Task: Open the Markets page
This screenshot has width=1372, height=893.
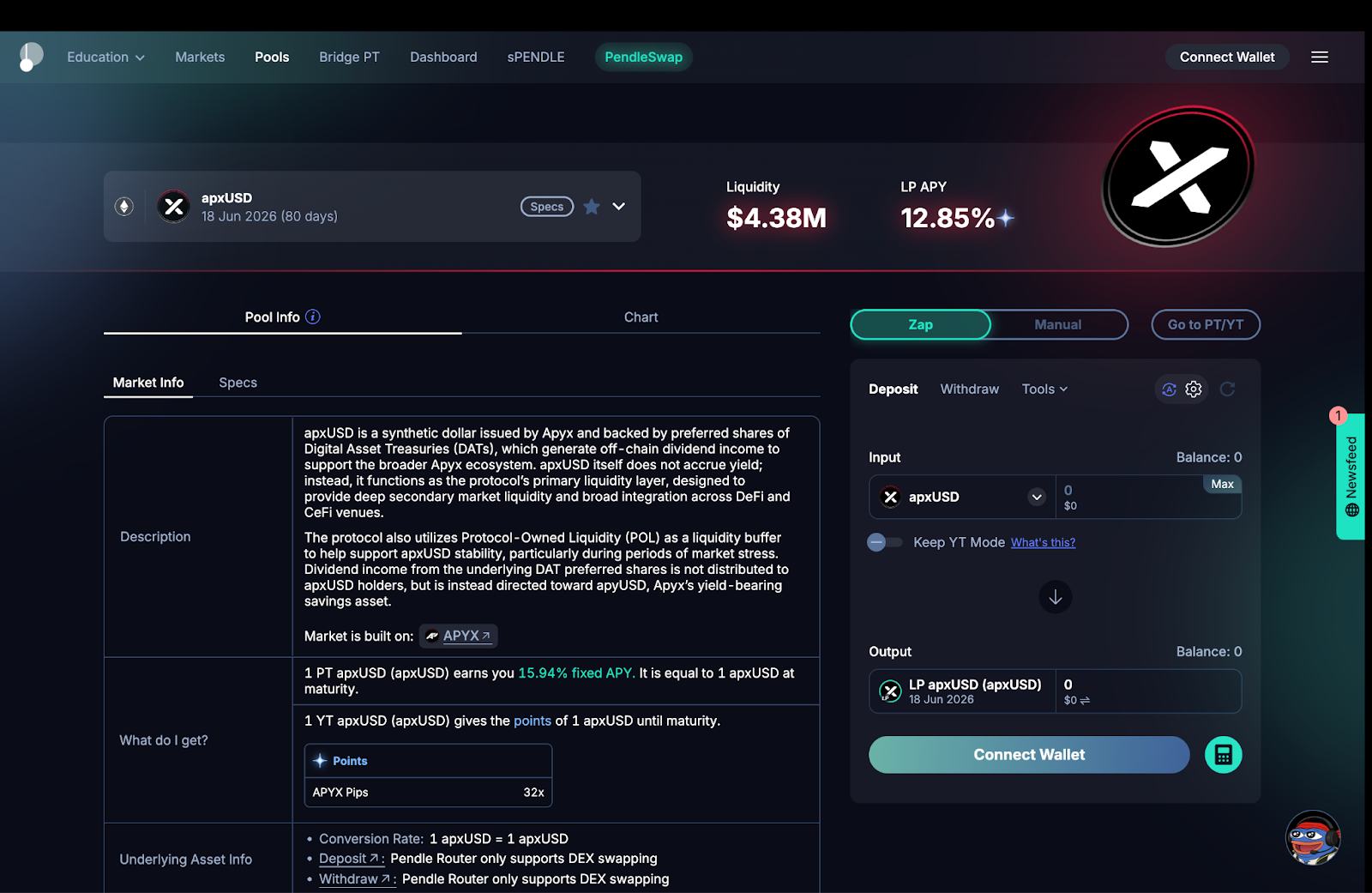Action: (200, 57)
